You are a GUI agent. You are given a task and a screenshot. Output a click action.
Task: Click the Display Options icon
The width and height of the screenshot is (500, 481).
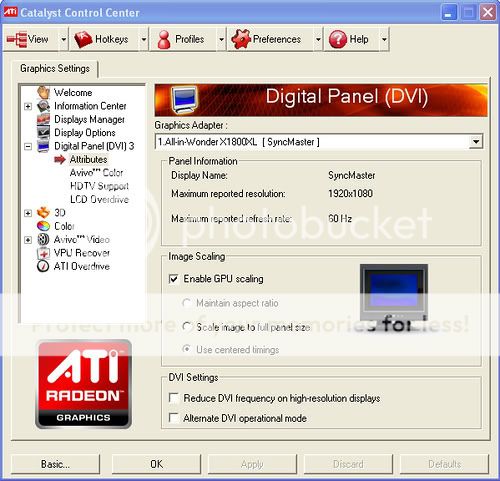44,133
